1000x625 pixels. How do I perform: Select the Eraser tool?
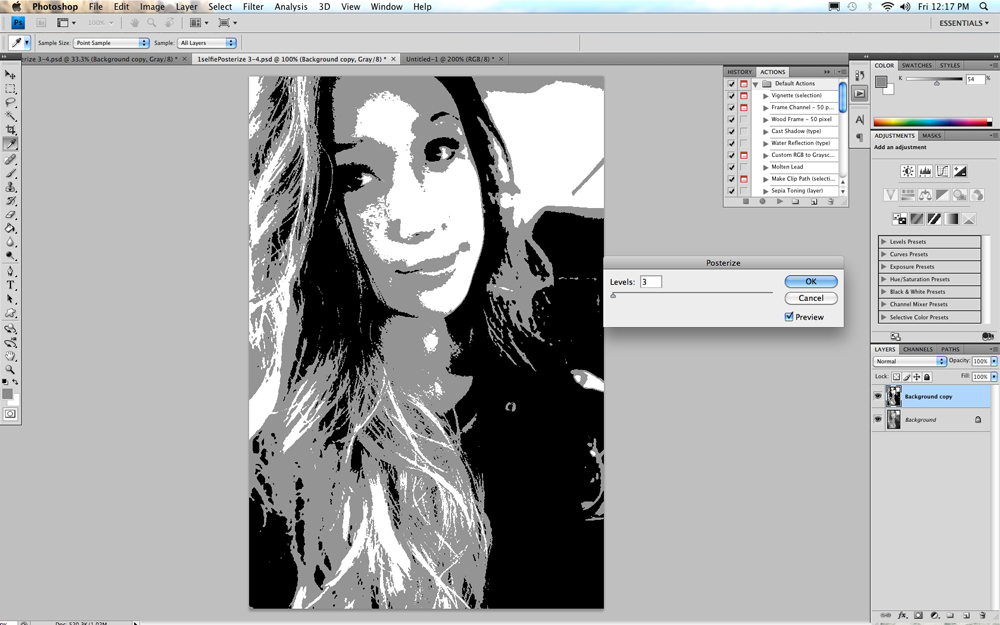pyautogui.click(x=10, y=215)
